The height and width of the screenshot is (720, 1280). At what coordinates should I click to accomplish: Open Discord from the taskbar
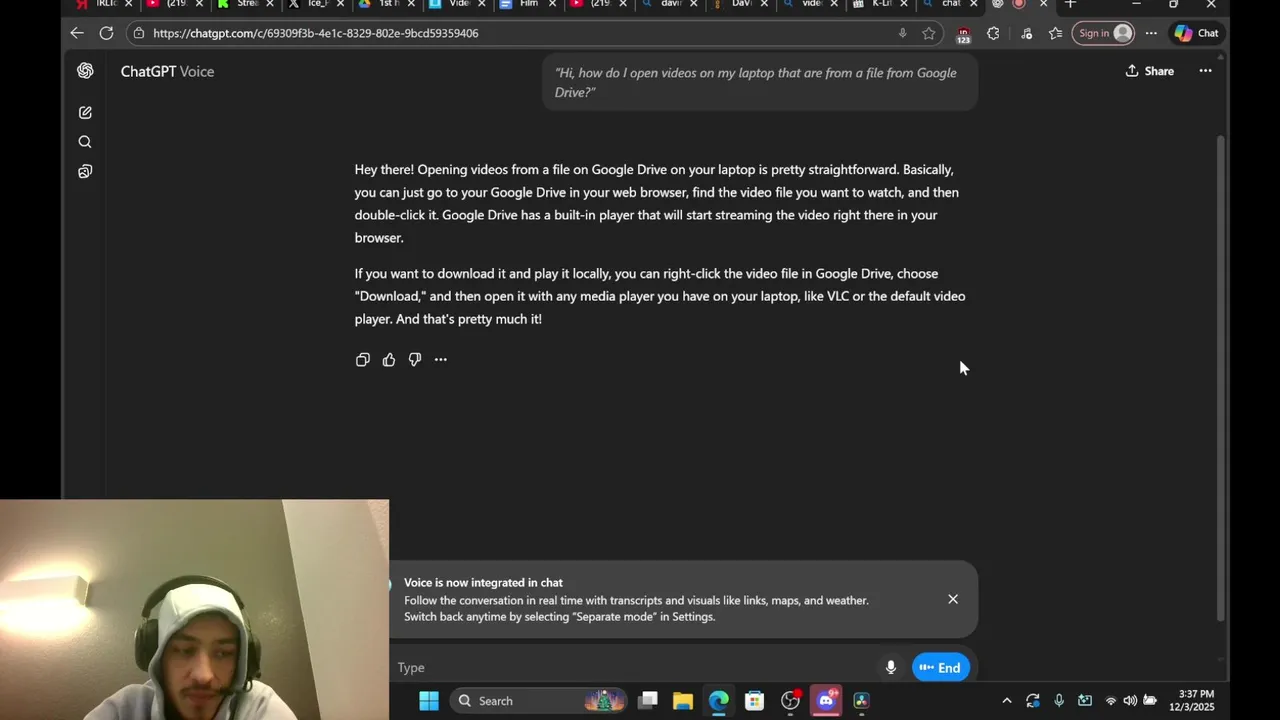[x=826, y=701]
